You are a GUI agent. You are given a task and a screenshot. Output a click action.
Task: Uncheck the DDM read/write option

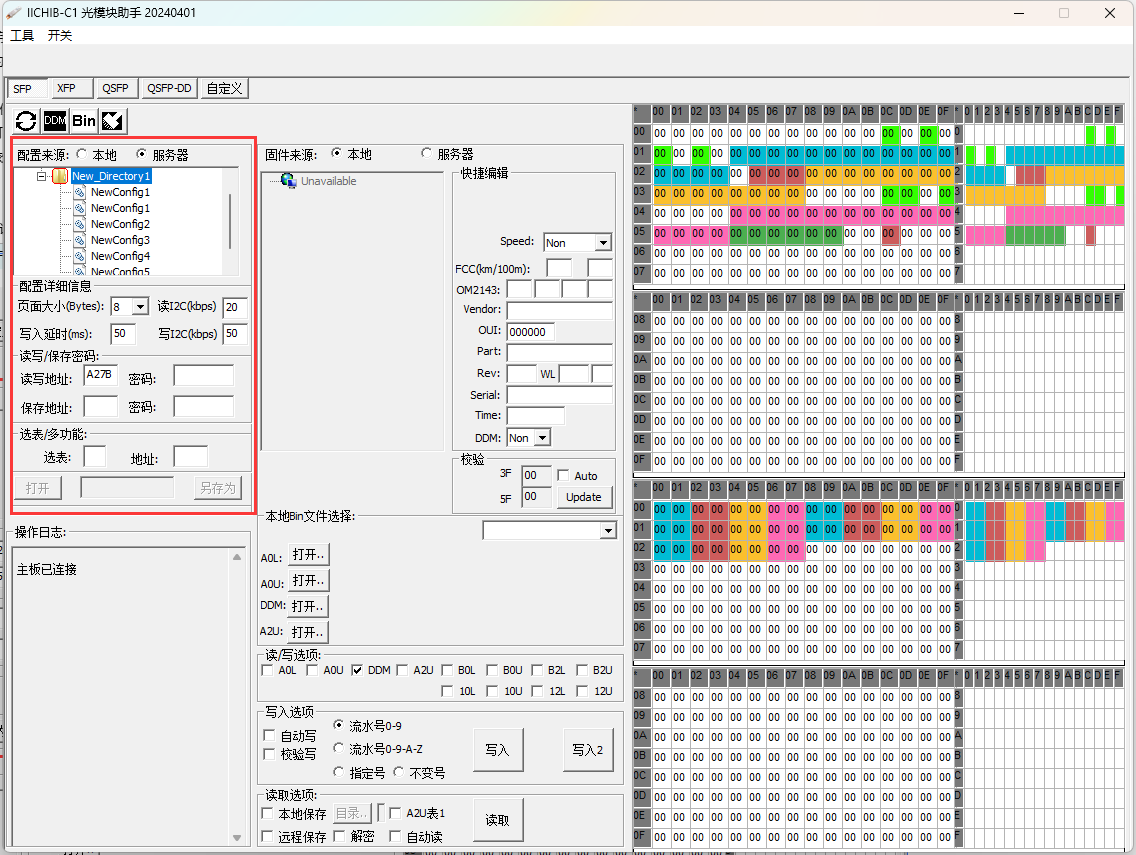click(x=357, y=671)
